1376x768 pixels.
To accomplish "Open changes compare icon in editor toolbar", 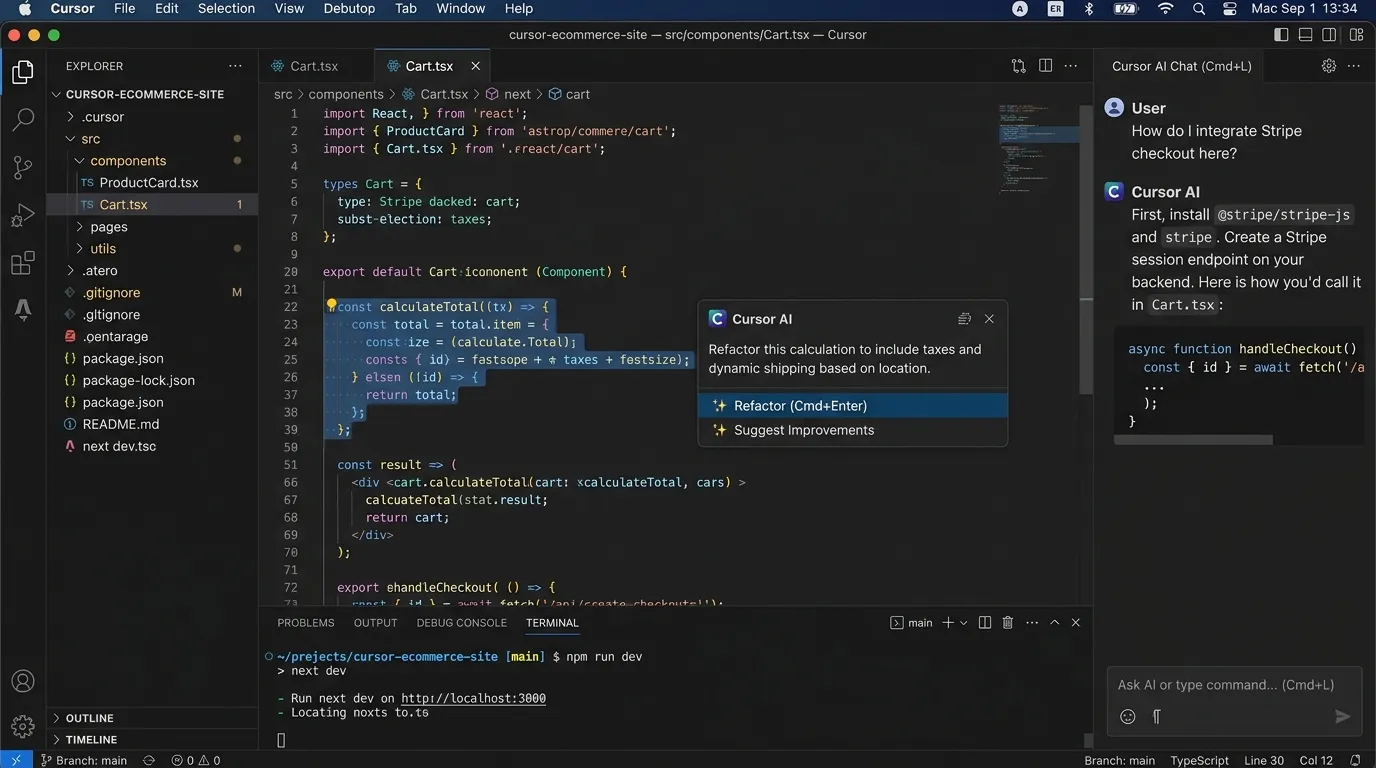I will click(1018, 66).
